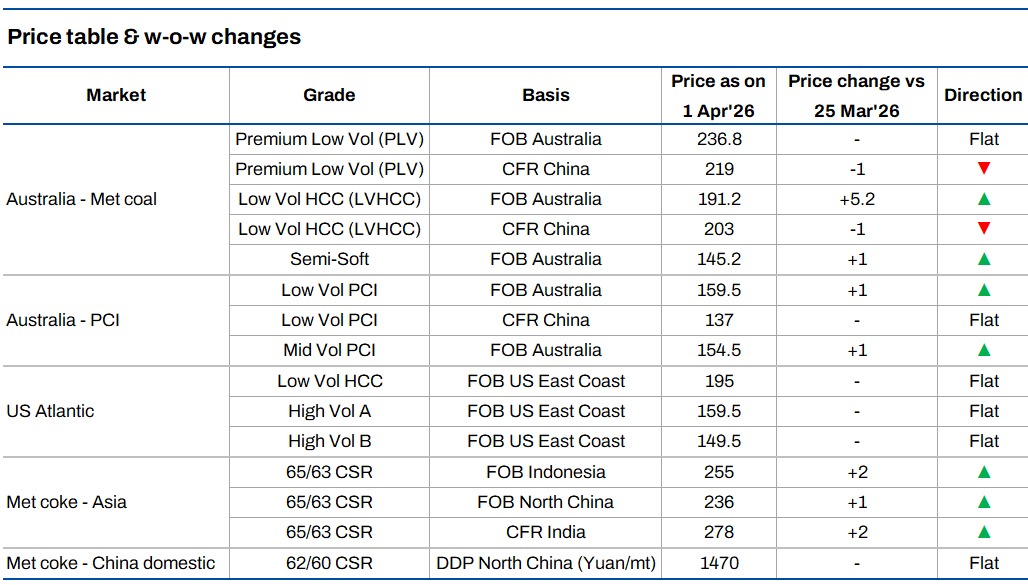Screen dimensions: 1028x585
Task: Select the green arrow in the FOB North China row
Action: (983, 502)
